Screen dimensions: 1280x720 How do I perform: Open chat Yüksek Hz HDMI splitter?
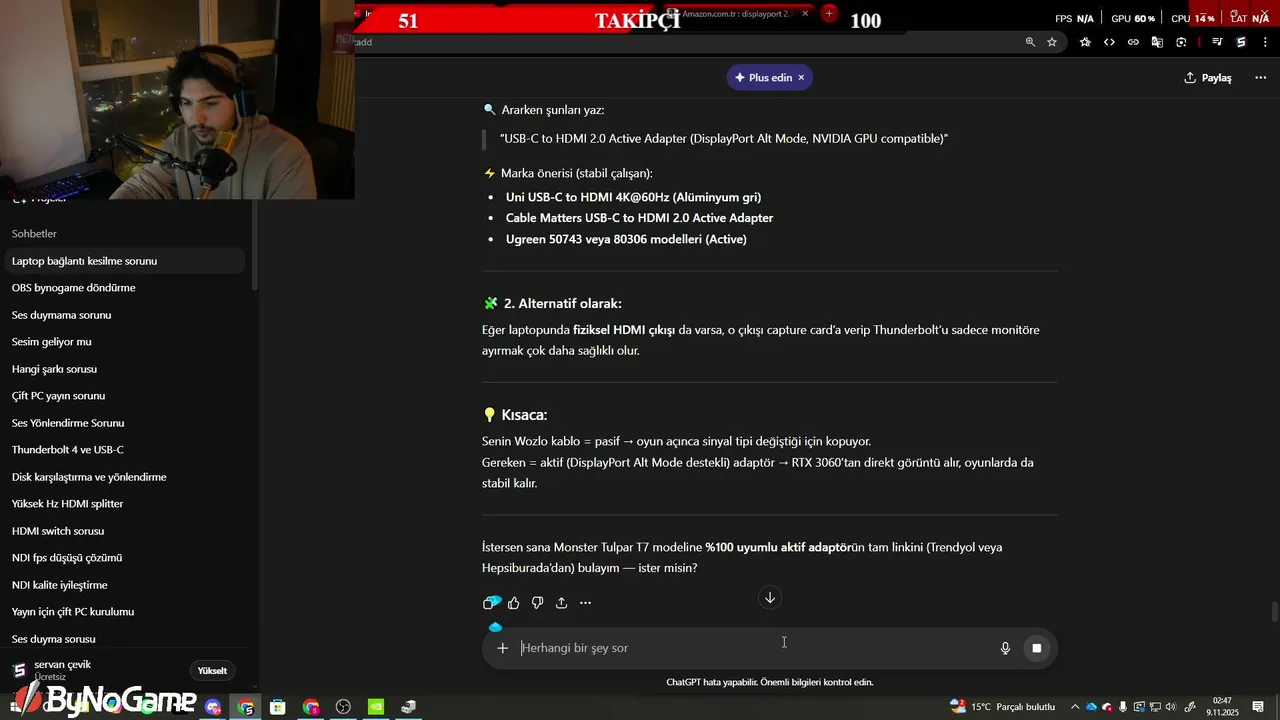[x=124, y=504]
